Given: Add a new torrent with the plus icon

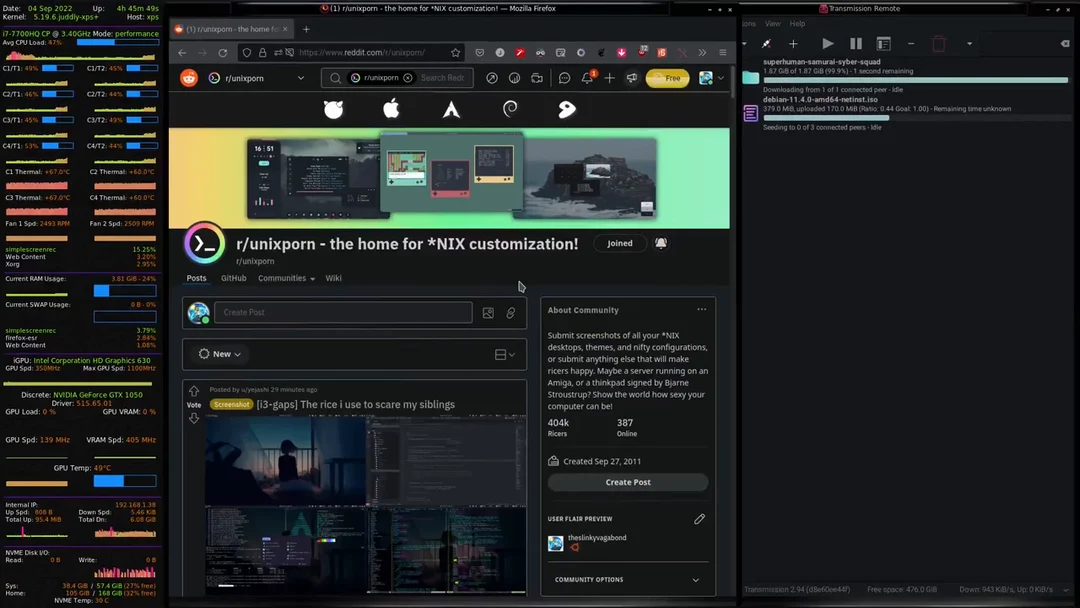Looking at the screenshot, I should click(x=794, y=43).
